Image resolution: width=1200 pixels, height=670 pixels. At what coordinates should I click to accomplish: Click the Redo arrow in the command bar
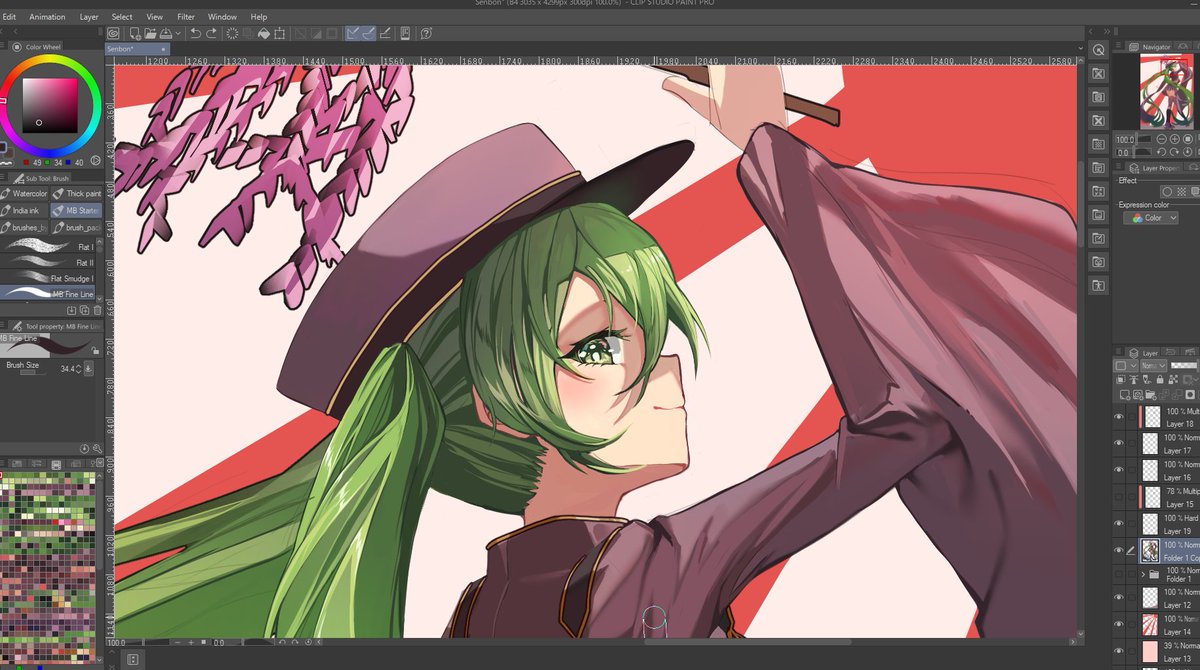(x=211, y=33)
